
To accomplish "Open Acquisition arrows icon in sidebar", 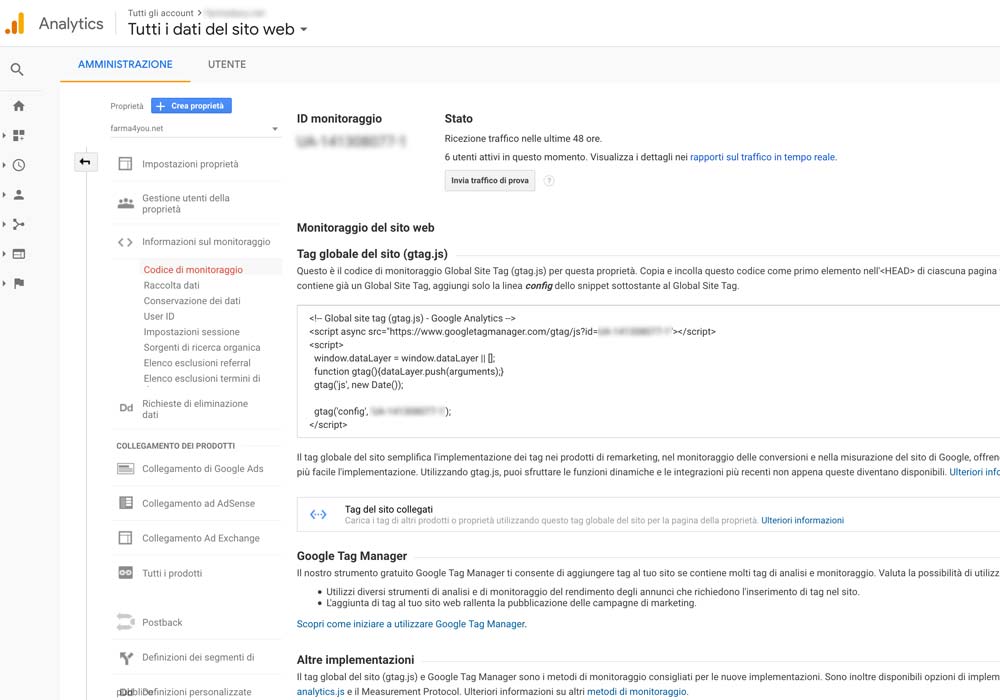I will click(18, 224).
